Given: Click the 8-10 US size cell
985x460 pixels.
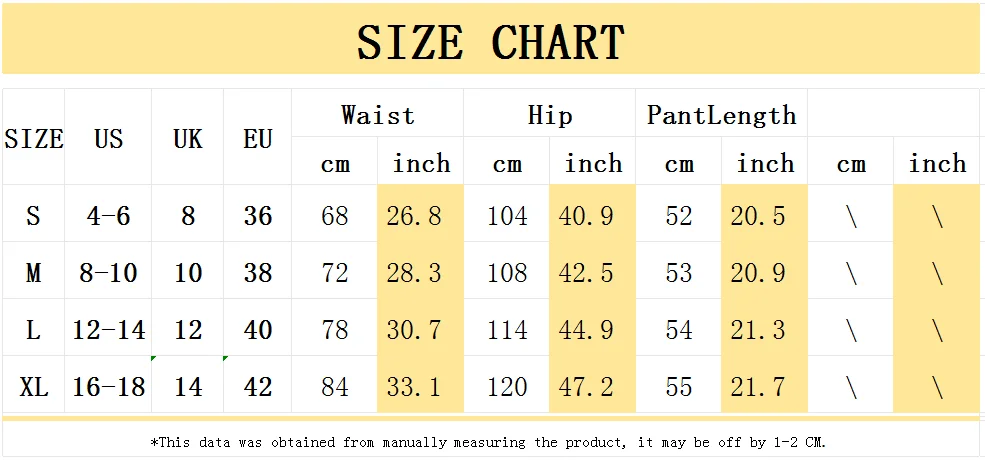Looking at the screenshot, I should (108, 271).
